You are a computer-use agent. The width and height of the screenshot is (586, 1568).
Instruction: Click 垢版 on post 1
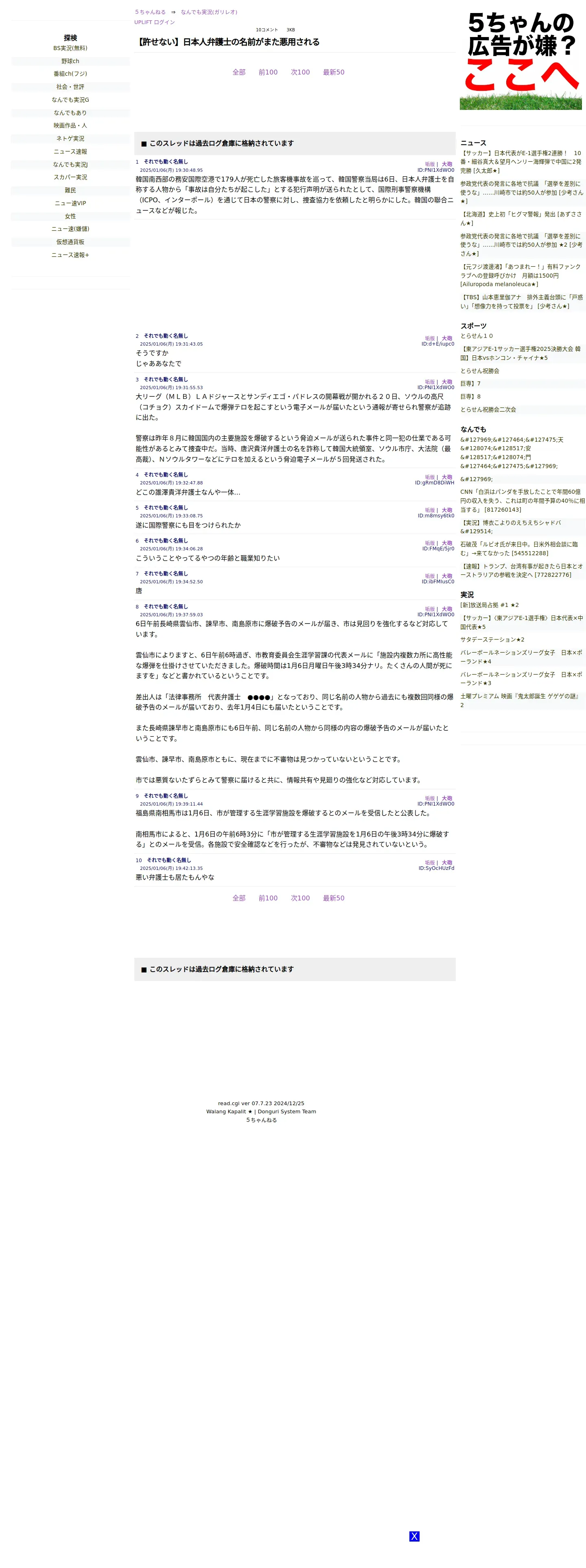tap(430, 164)
